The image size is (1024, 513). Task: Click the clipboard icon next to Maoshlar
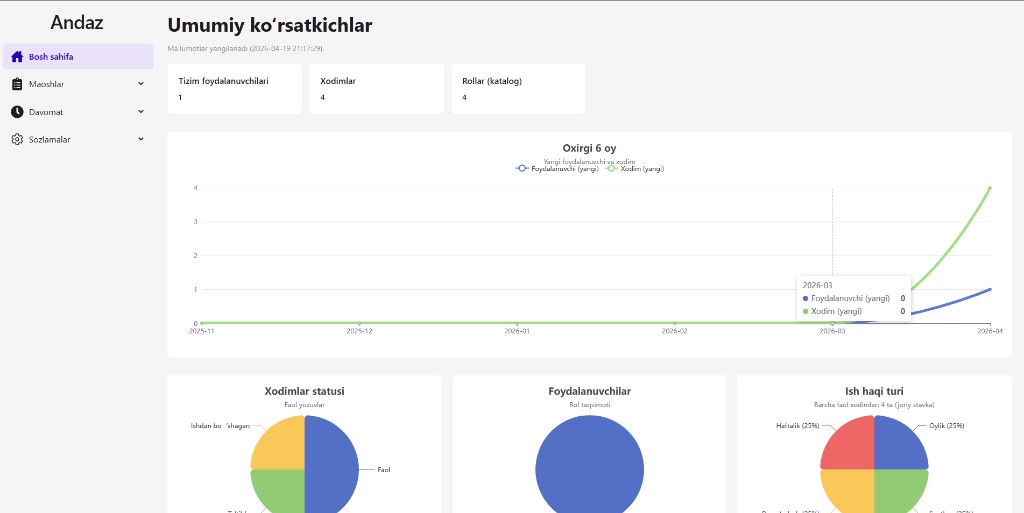(x=17, y=84)
